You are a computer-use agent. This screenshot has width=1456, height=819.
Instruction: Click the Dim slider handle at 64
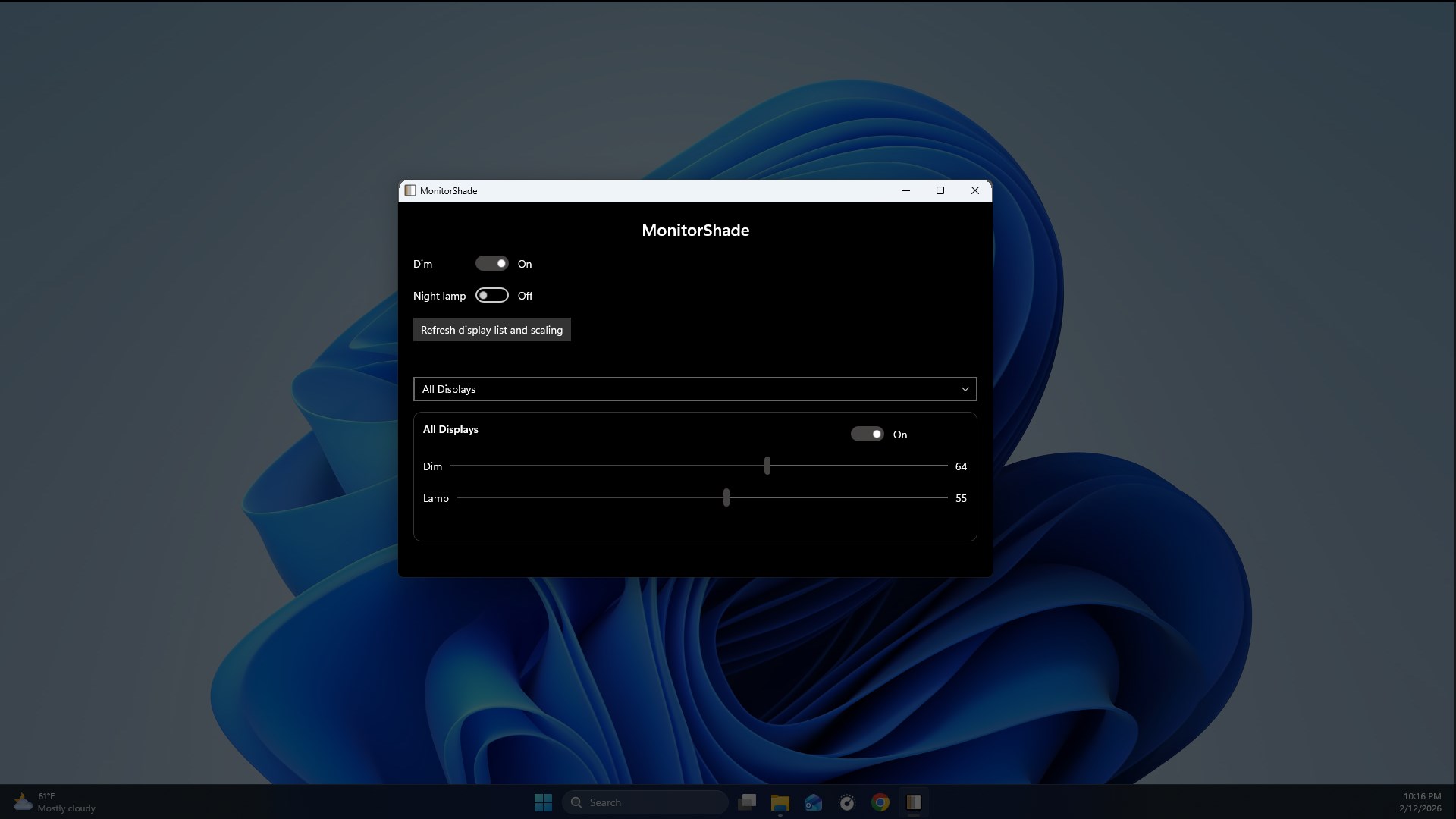coord(767,466)
